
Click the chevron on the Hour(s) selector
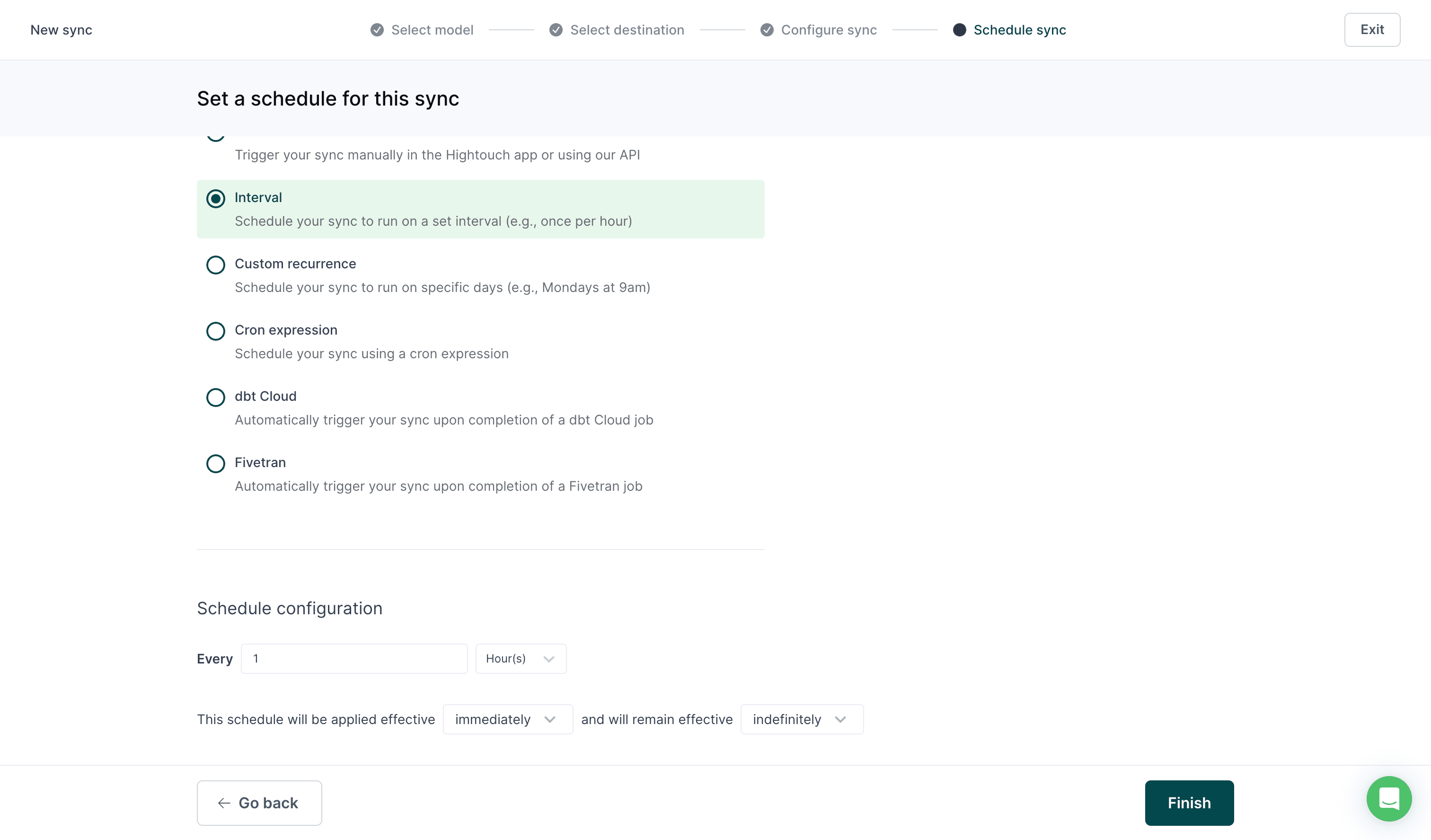click(x=548, y=659)
